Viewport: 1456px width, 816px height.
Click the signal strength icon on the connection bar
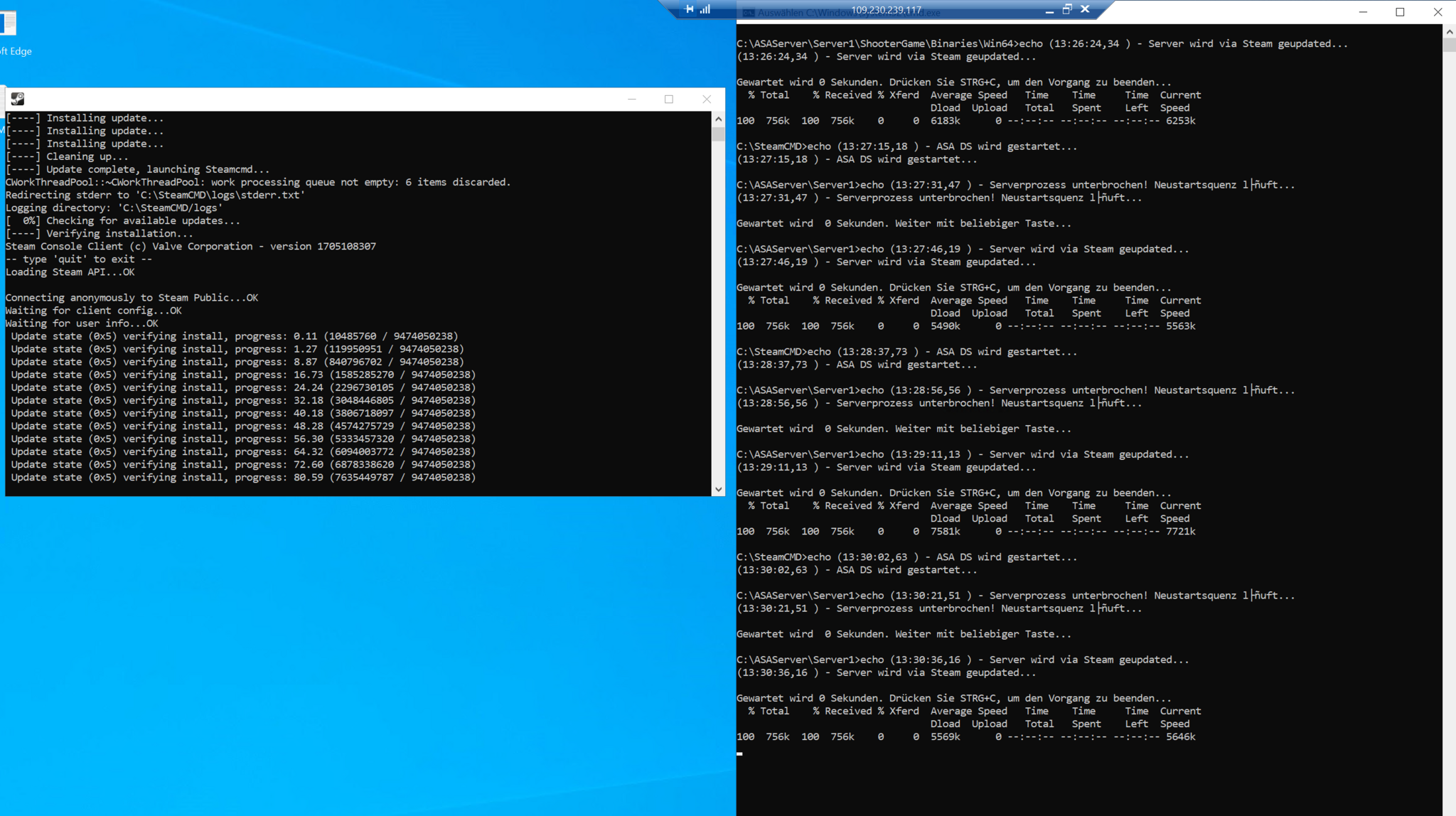(x=705, y=9)
